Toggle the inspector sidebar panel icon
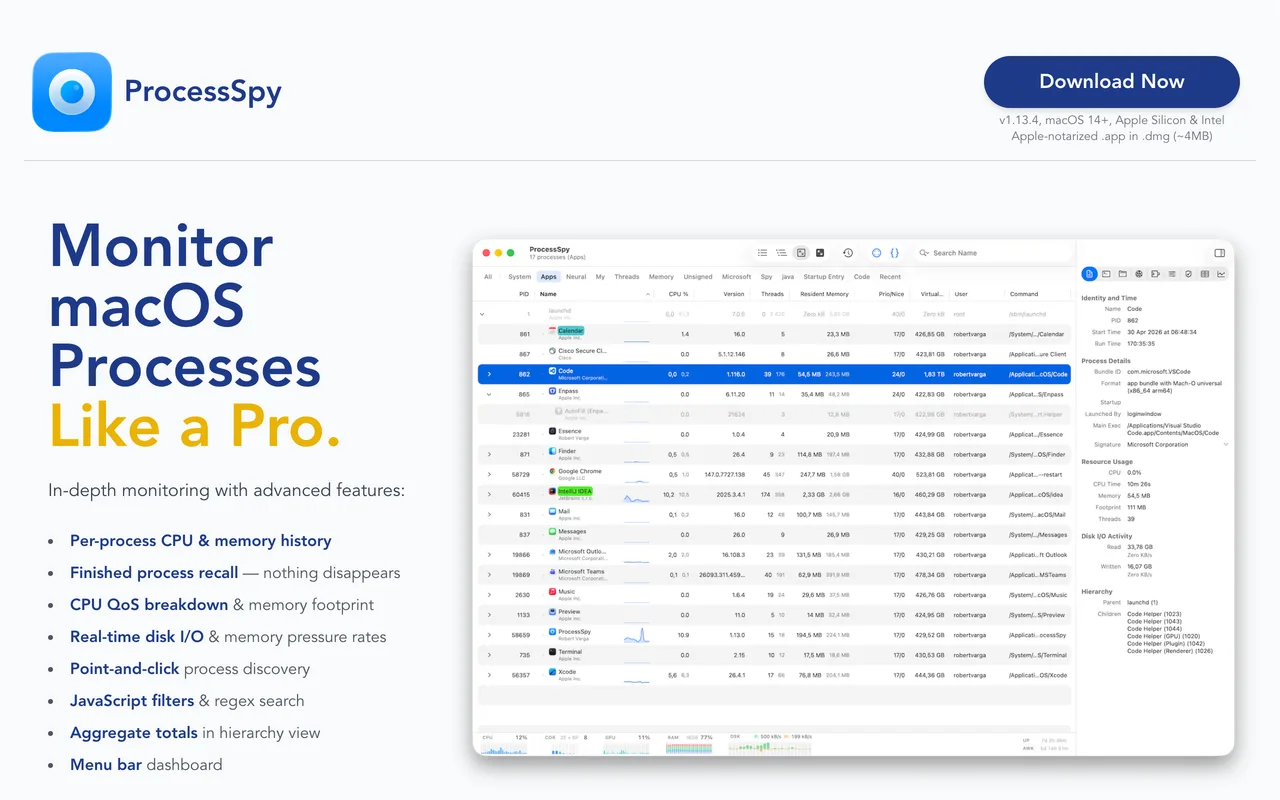 [1220, 253]
